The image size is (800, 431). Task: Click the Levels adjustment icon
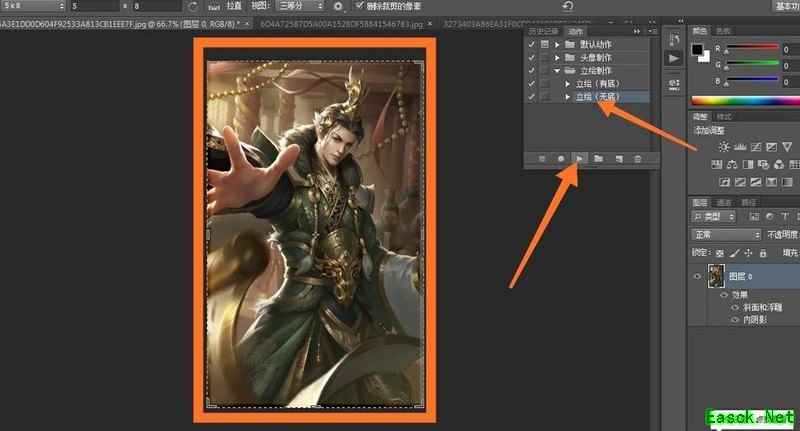[741, 147]
